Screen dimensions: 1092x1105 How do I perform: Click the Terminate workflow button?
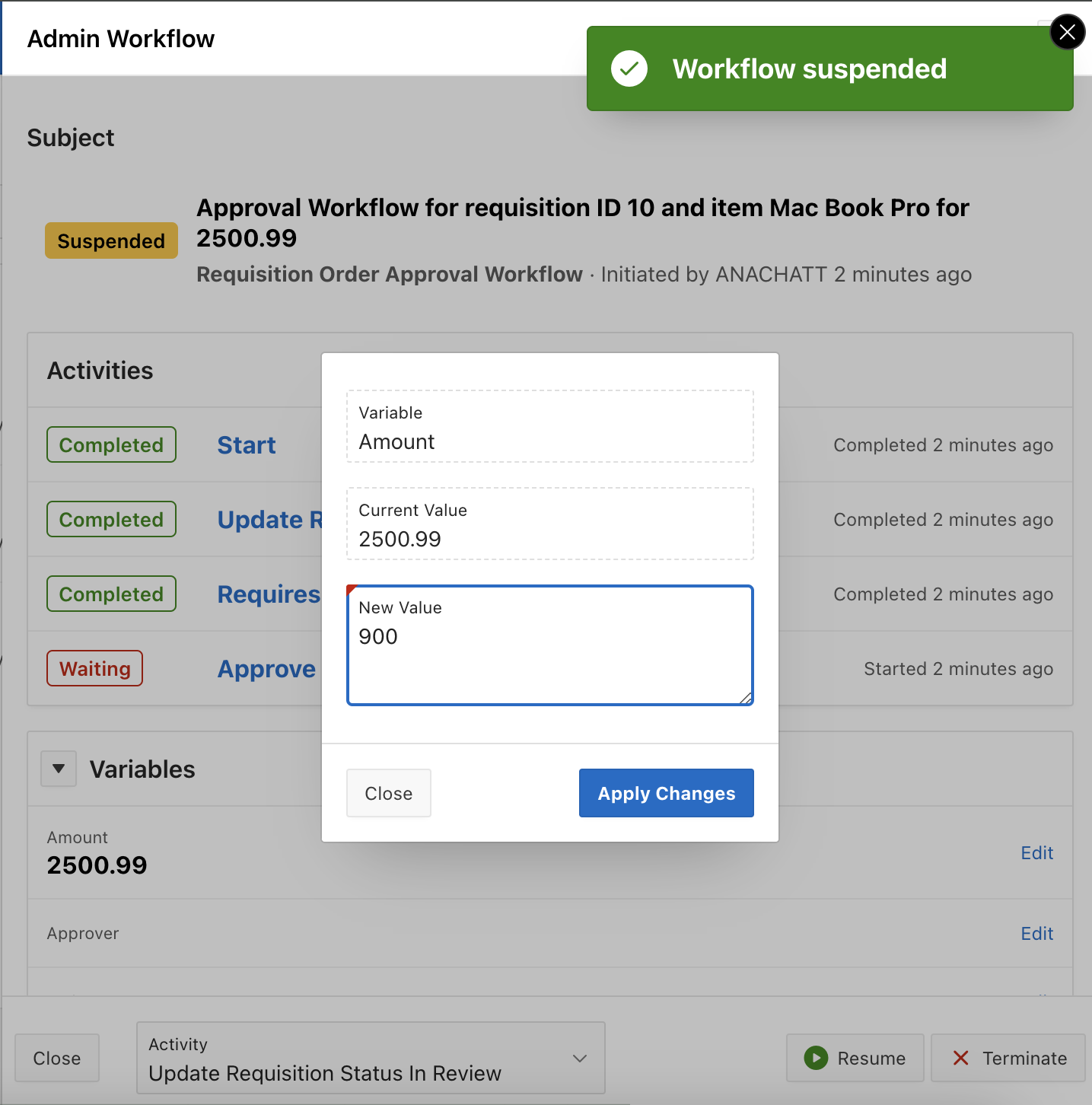pyautogui.click(x=1008, y=1058)
